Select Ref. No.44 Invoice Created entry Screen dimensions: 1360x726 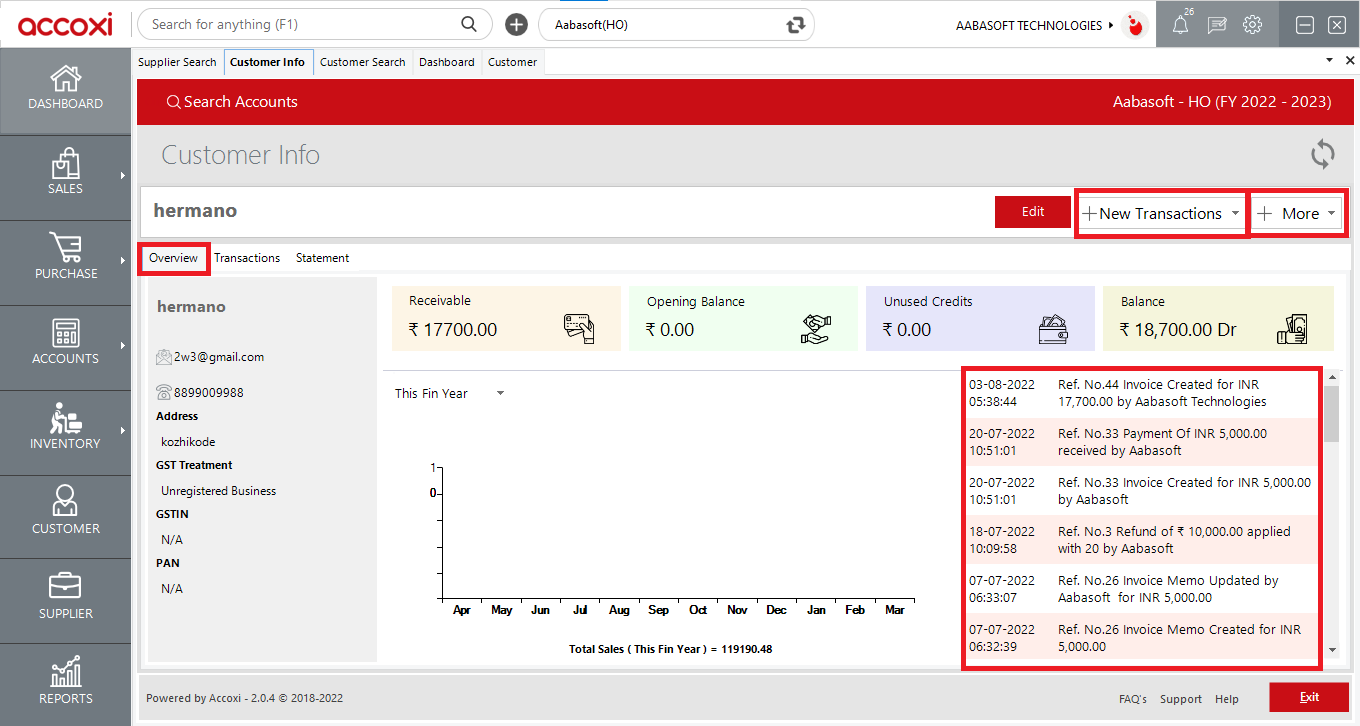(x=1142, y=393)
